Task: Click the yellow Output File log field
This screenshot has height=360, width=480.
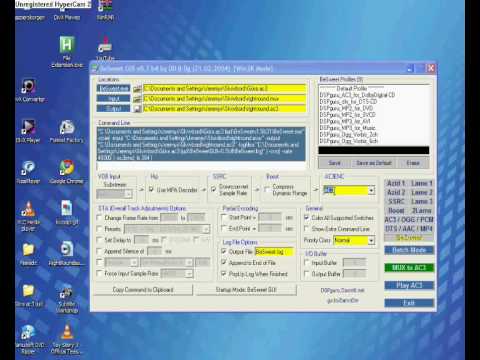Action: pos(274,252)
